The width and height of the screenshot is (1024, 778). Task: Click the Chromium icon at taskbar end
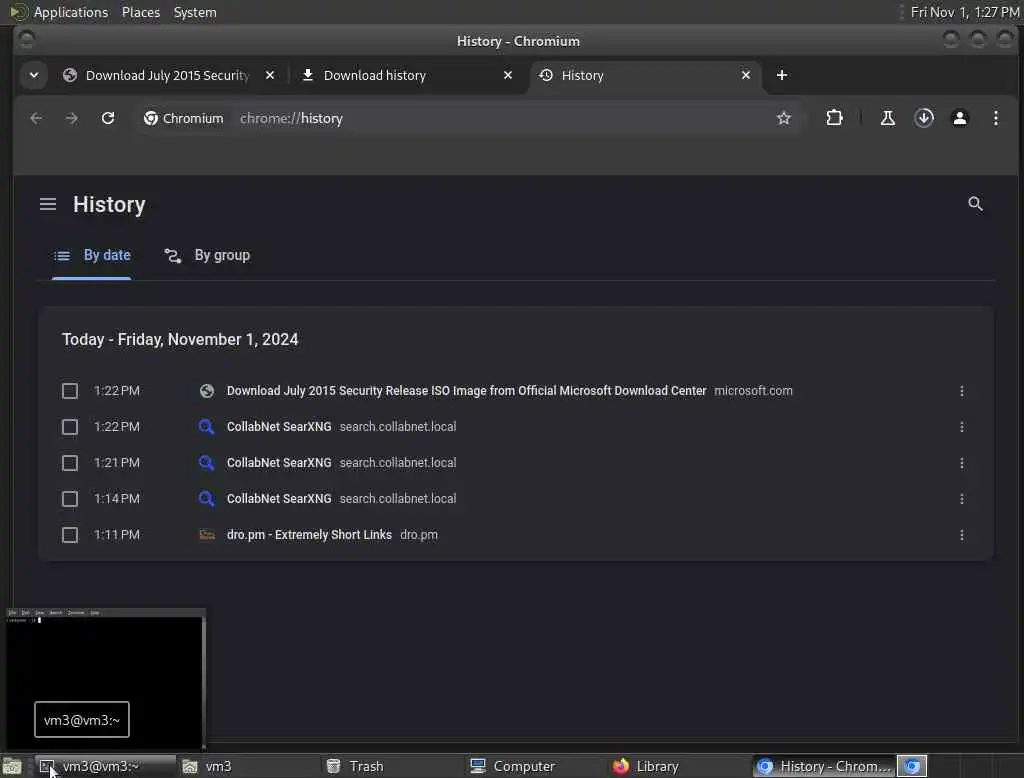pyautogui.click(x=912, y=766)
